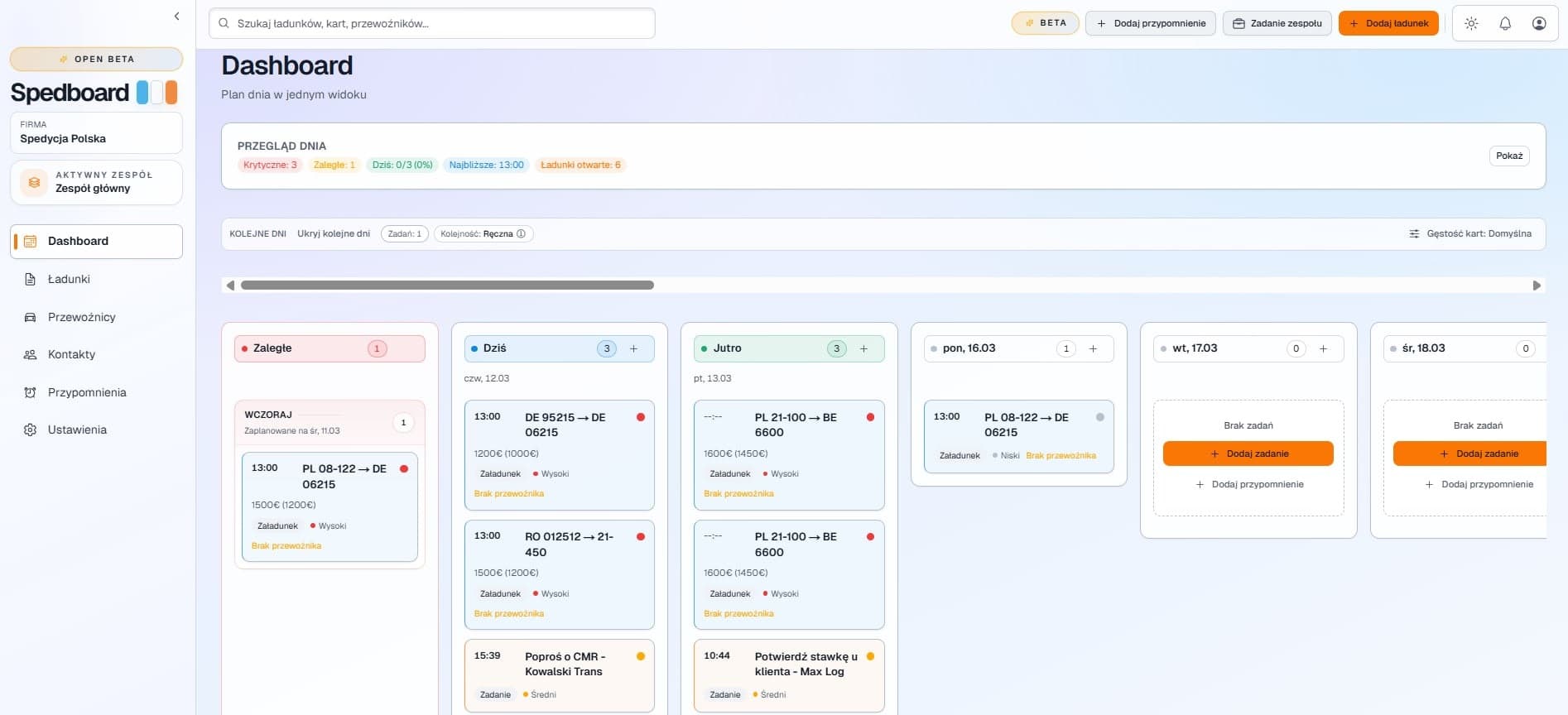Click Brak przewoźnika on pon, 16.03 card
Screen dimensions: 1568x715
[1061, 455]
